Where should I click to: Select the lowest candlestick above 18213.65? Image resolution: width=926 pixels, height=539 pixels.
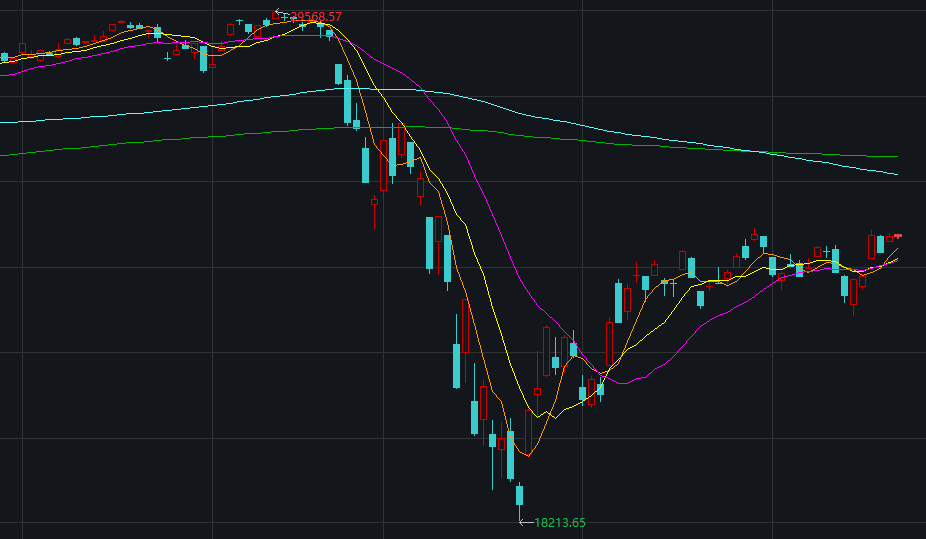point(519,494)
